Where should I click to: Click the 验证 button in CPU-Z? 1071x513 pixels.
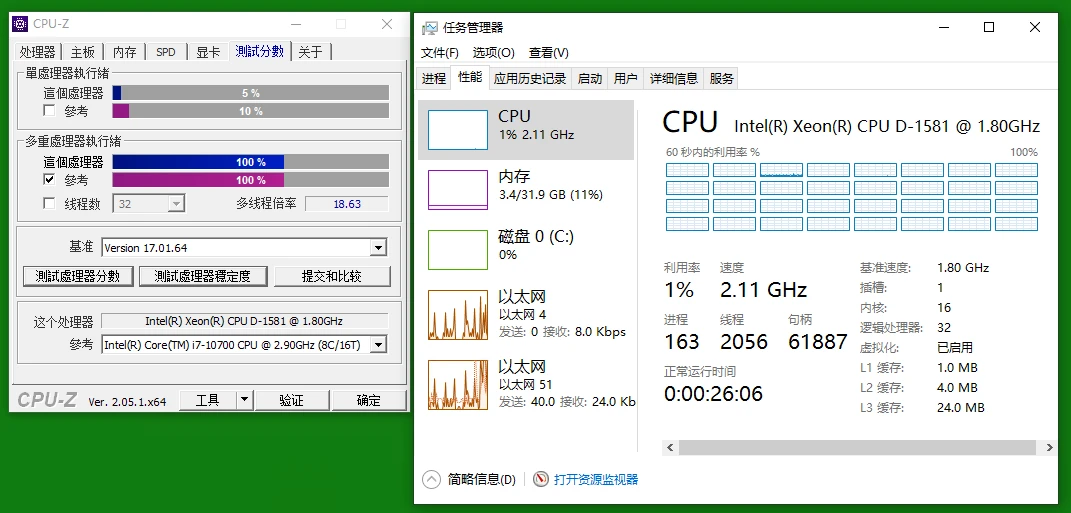[291, 400]
